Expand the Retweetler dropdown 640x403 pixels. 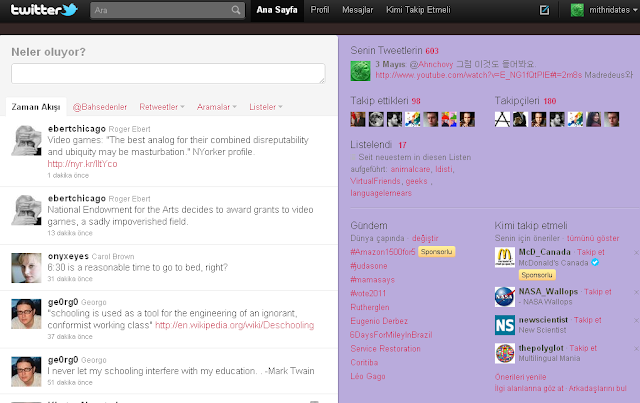click(x=162, y=107)
